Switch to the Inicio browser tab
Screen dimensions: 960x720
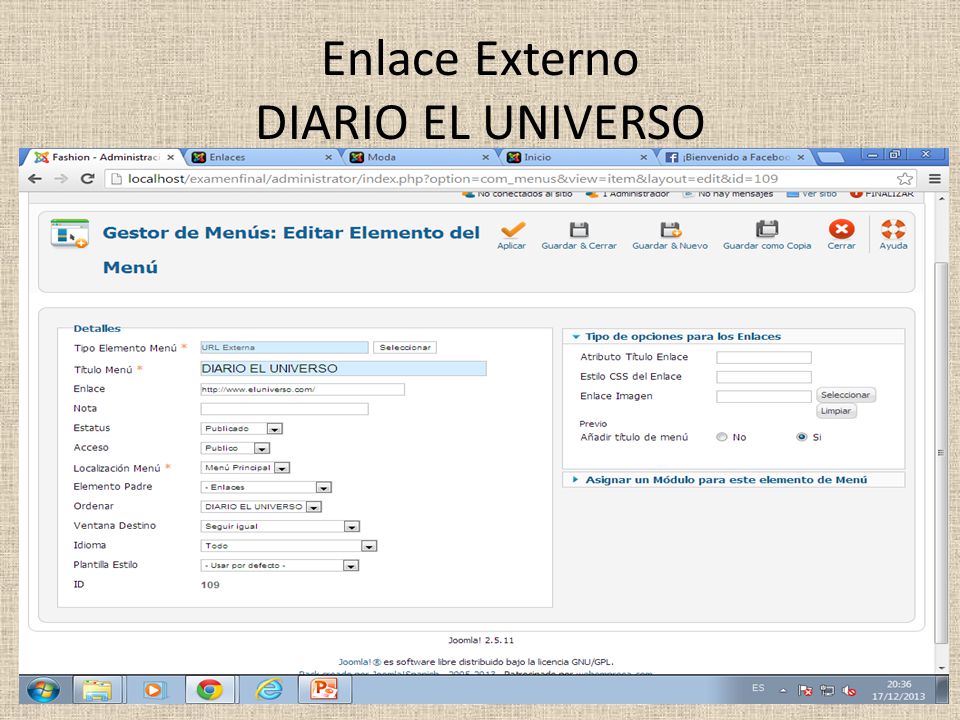coord(577,157)
